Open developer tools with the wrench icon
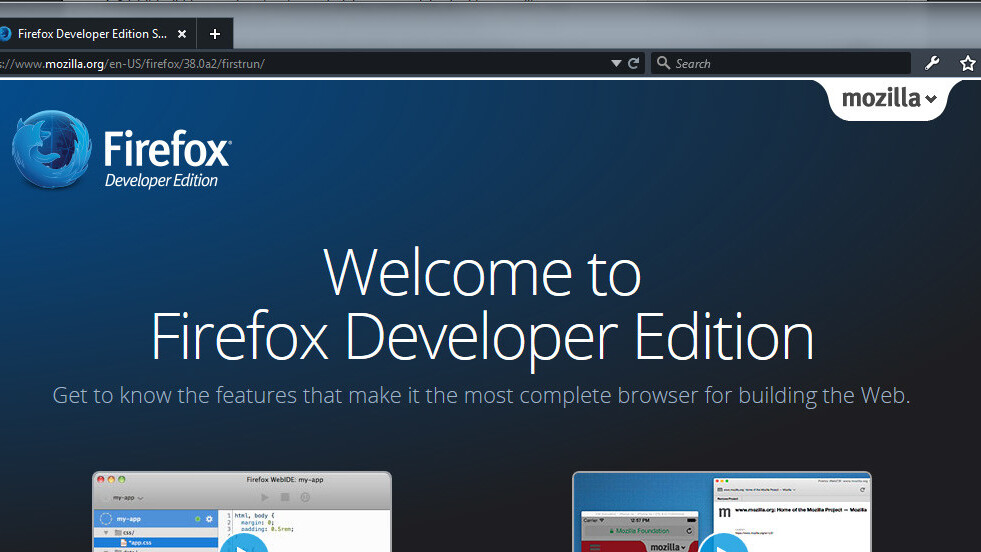Screen dimensions: 981x552 (x=932, y=63)
